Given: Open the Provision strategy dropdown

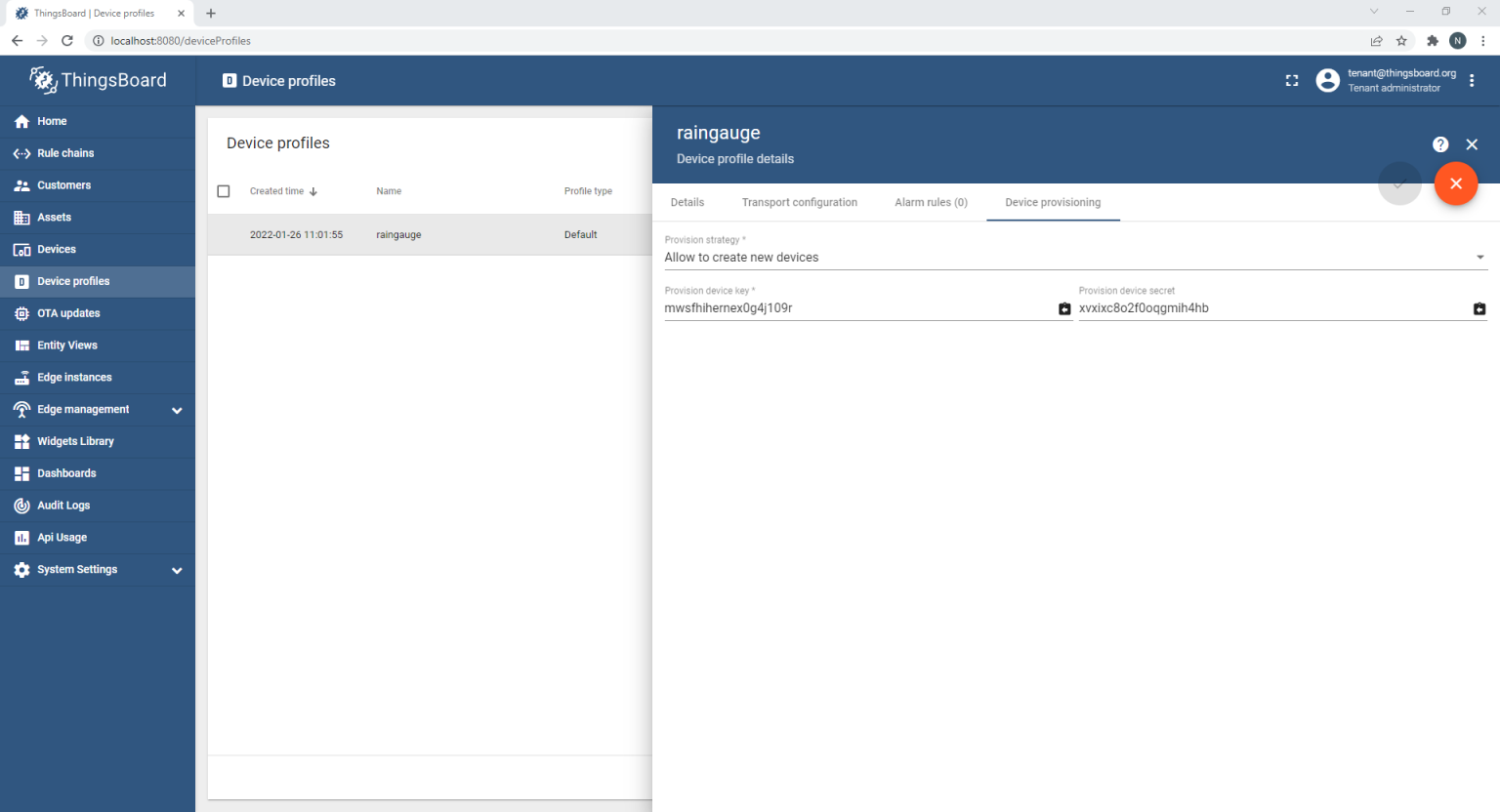Looking at the screenshot, I should point(1480,257).
